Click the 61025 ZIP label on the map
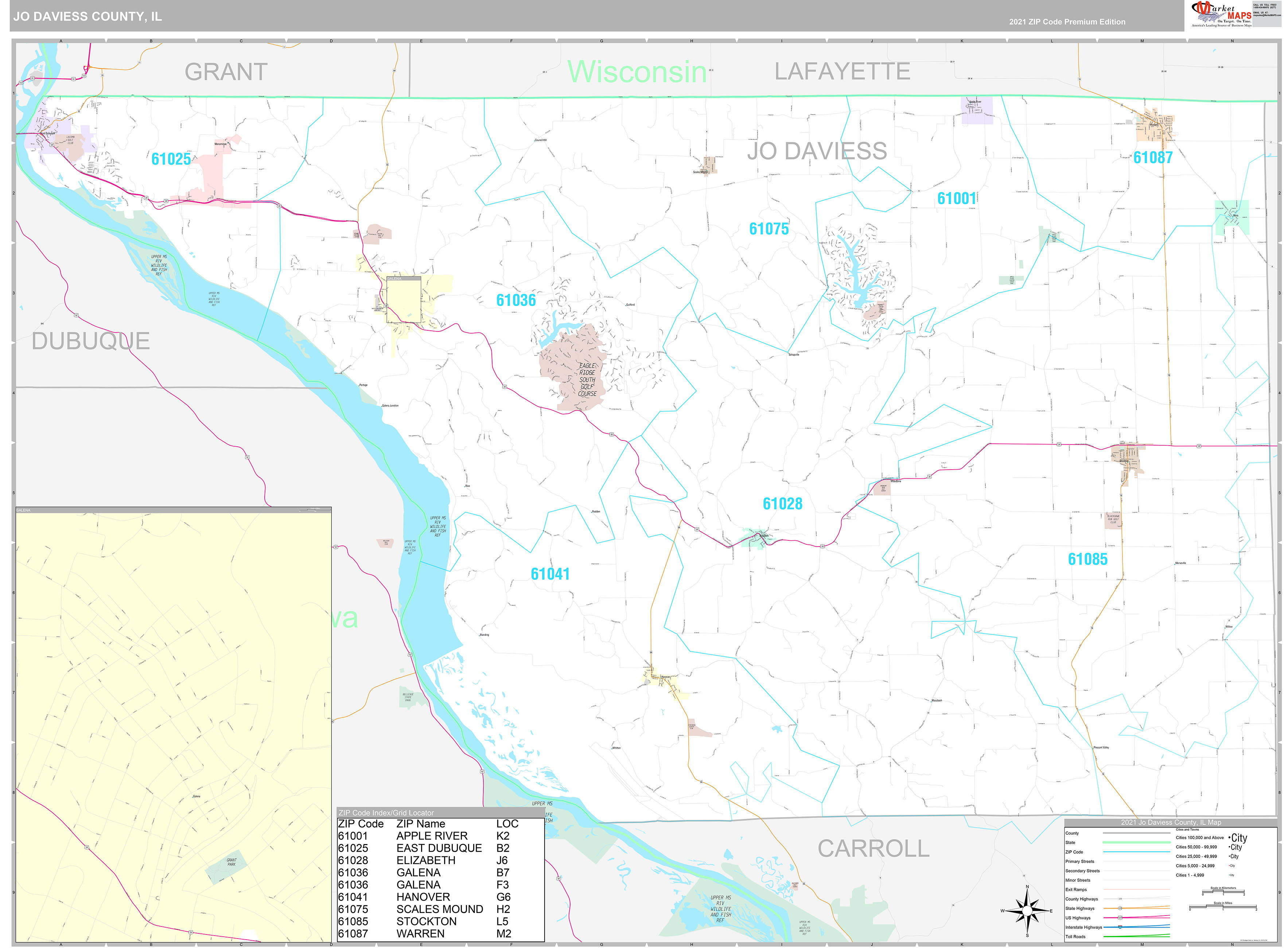The image size is (1288, 948). pos(171,159)
